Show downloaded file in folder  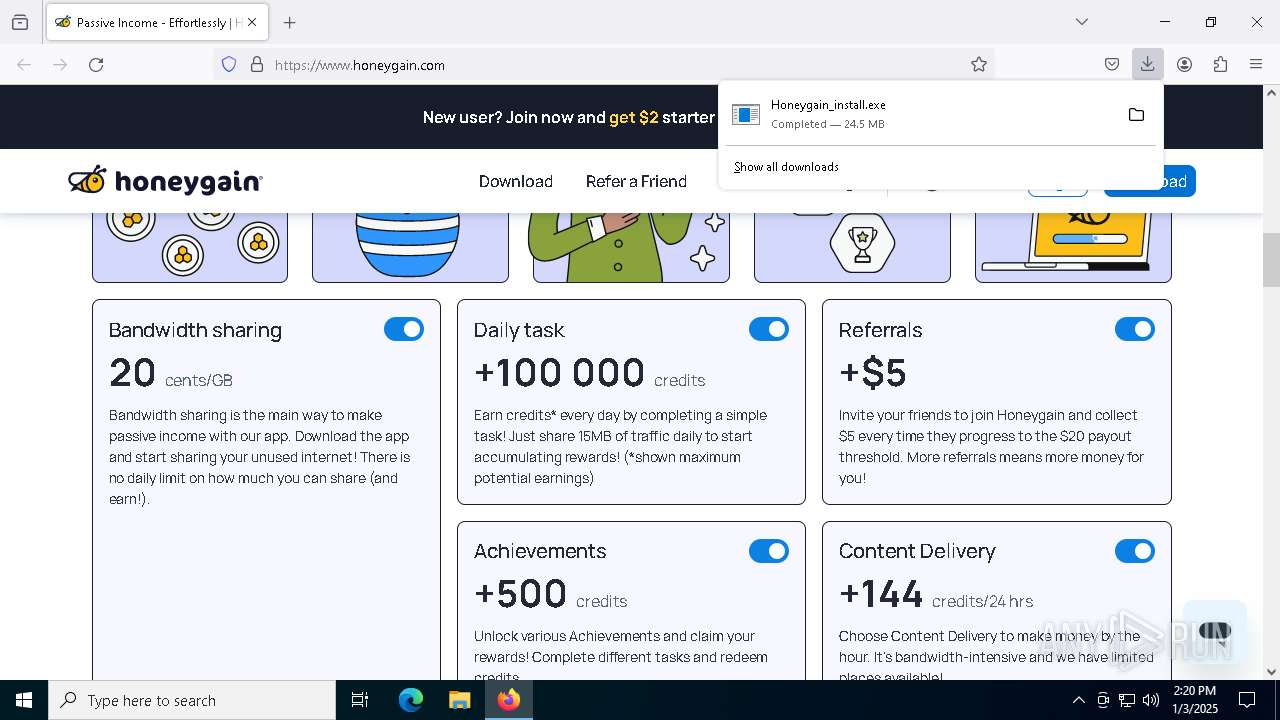tap(1136, 114)
